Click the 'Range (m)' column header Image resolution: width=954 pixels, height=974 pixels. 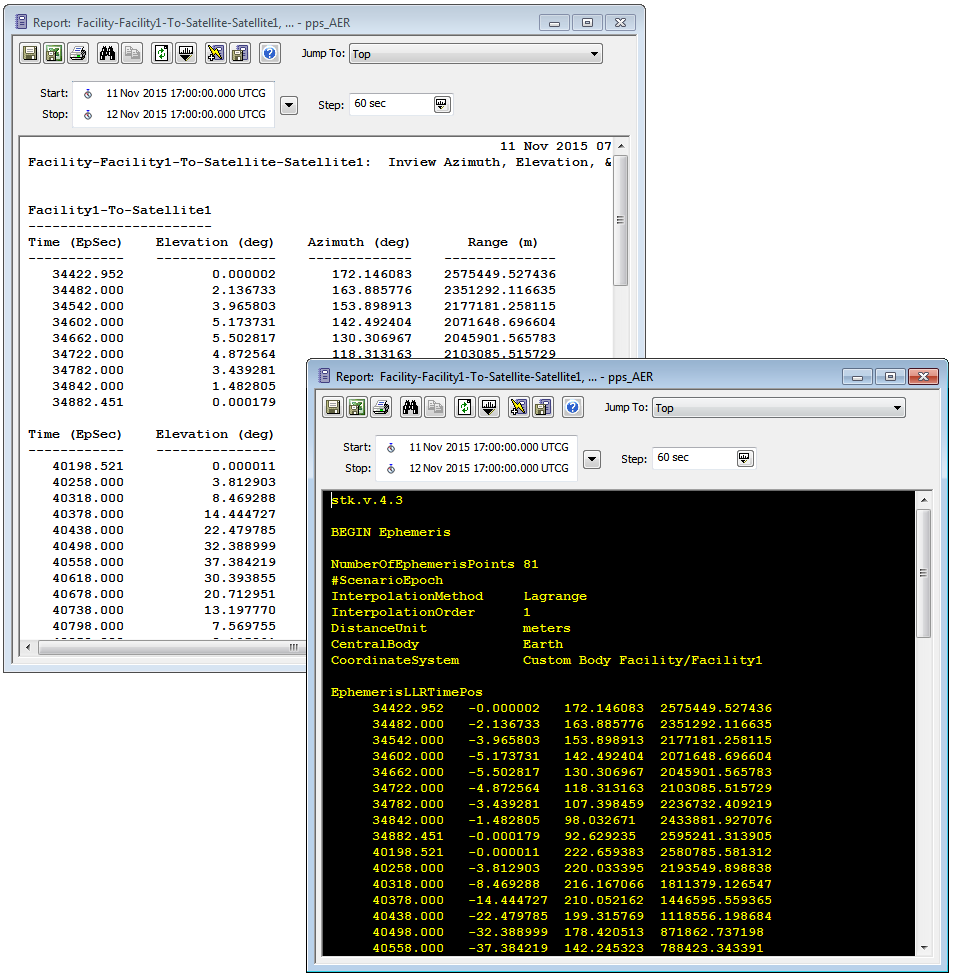point(502,242)
